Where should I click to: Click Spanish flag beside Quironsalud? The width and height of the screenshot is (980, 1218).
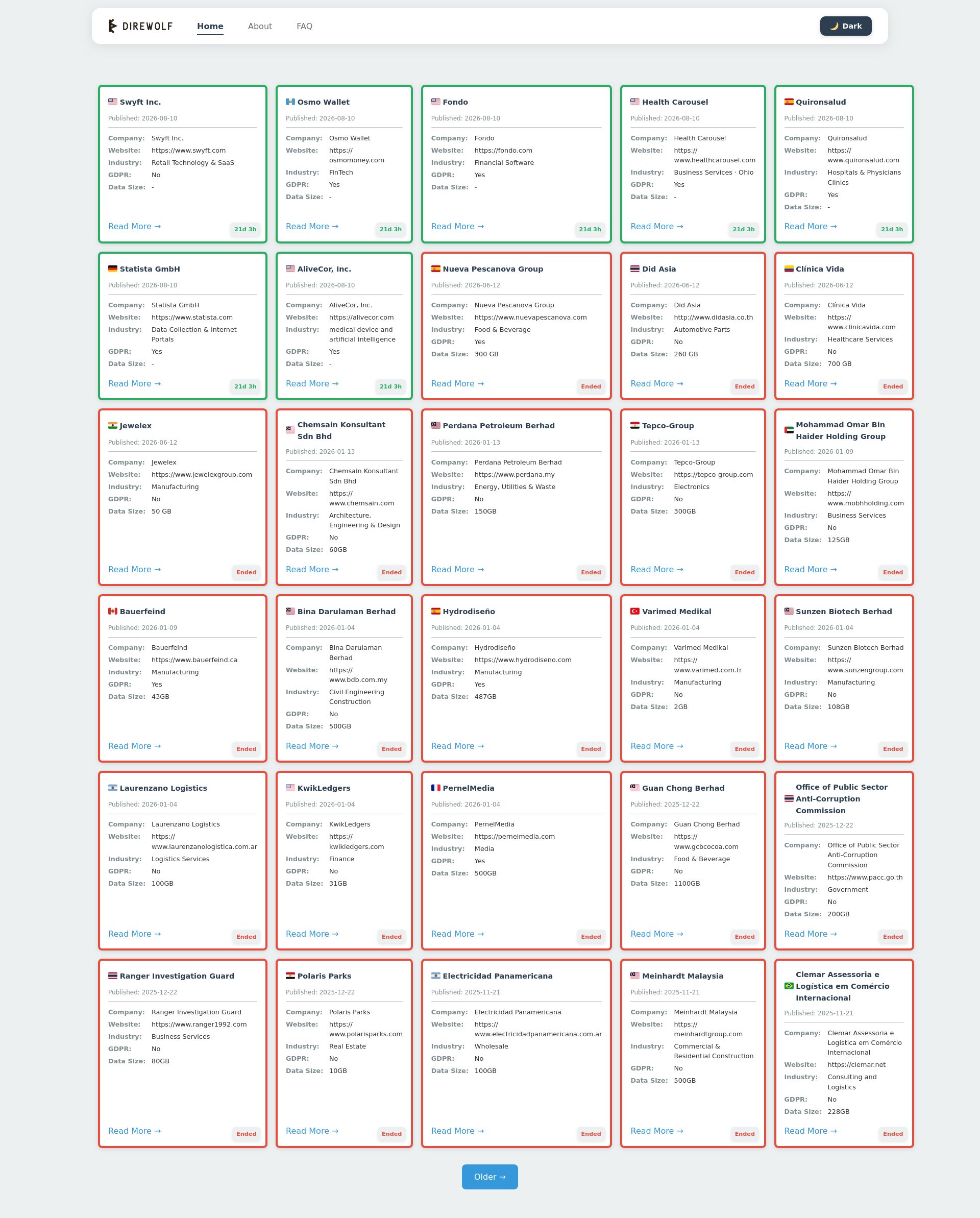coord(789,102)
